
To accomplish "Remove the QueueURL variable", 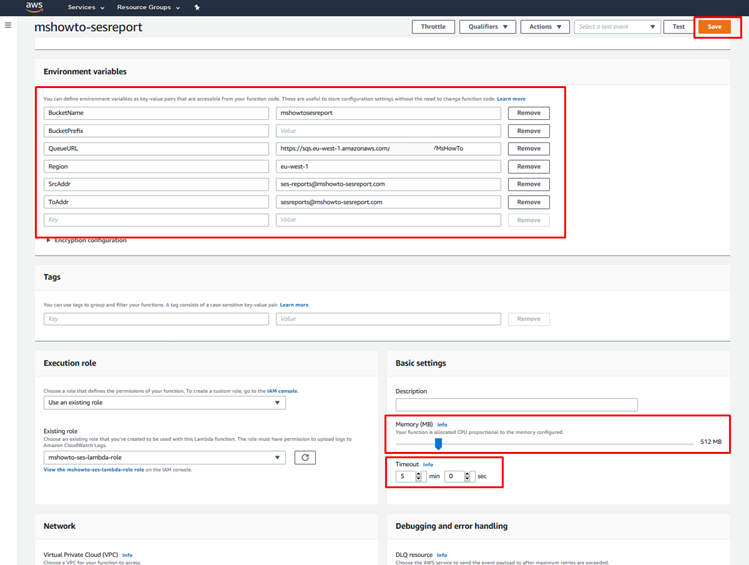I will tap(529, 149).
